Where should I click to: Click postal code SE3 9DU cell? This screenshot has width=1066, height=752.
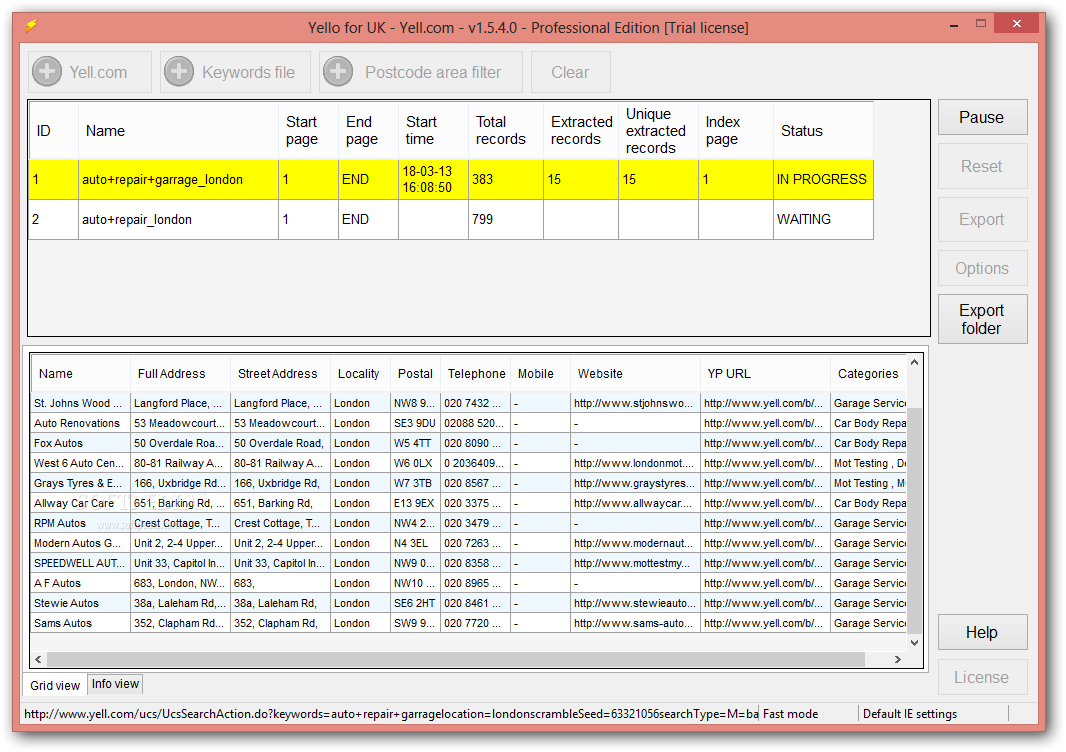pos(415,423)
